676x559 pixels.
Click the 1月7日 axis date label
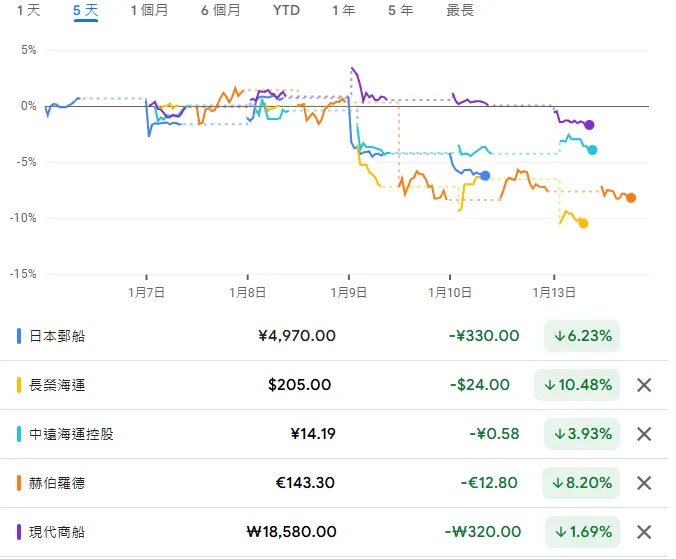[147, 293]
